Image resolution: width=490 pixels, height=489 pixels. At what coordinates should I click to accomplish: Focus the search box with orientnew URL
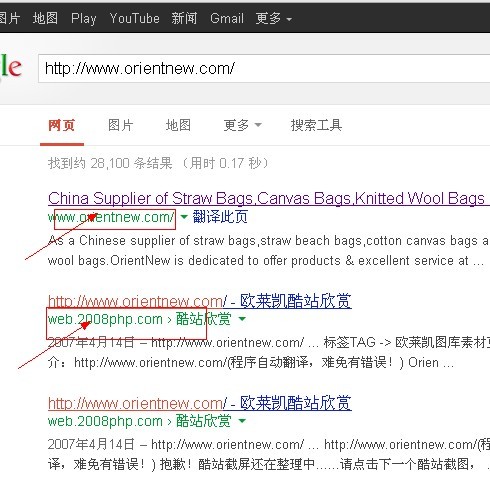(264, 69)
